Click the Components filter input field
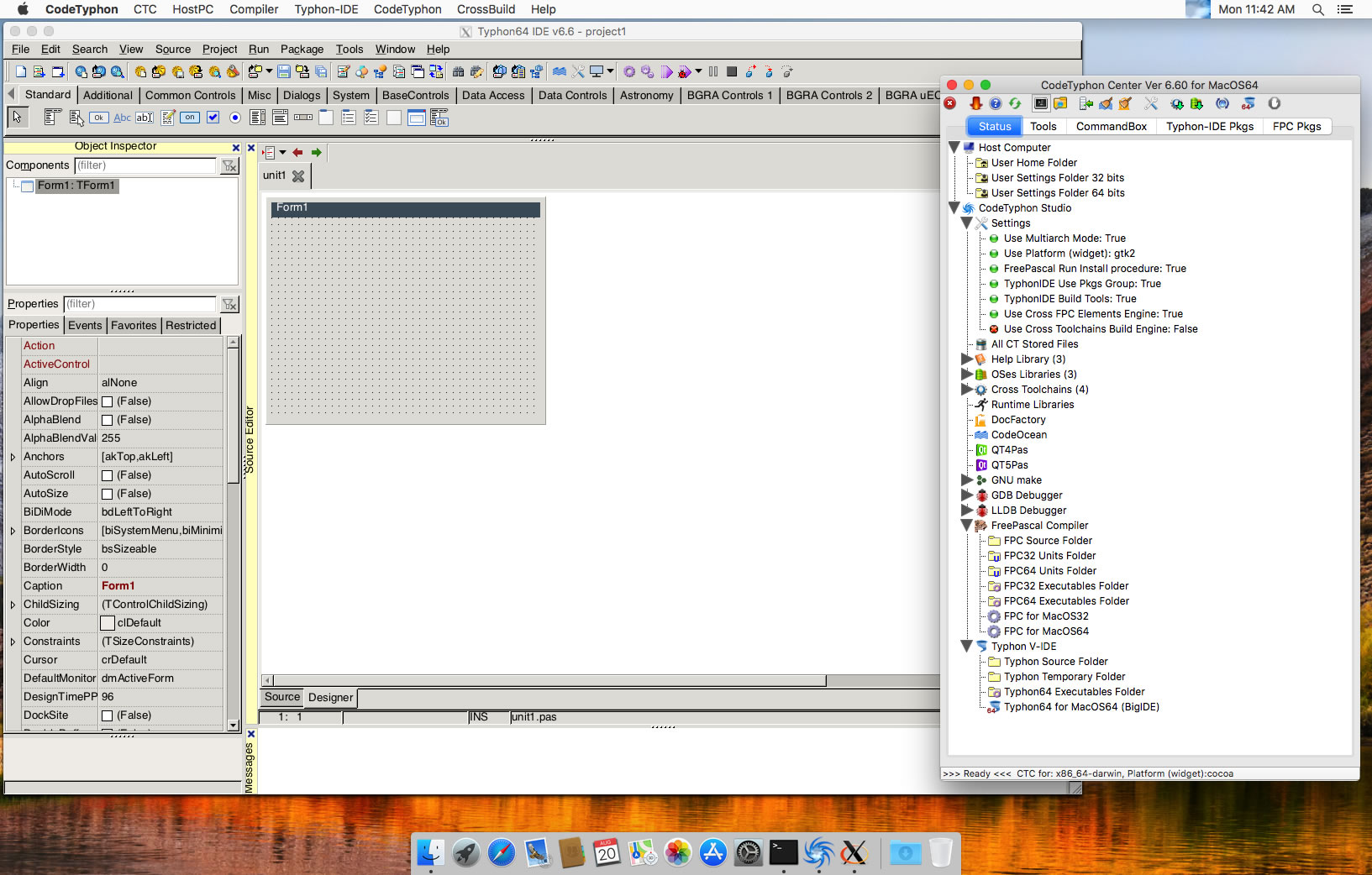This screenshot has height=875, width=1372. pos(145,166)
